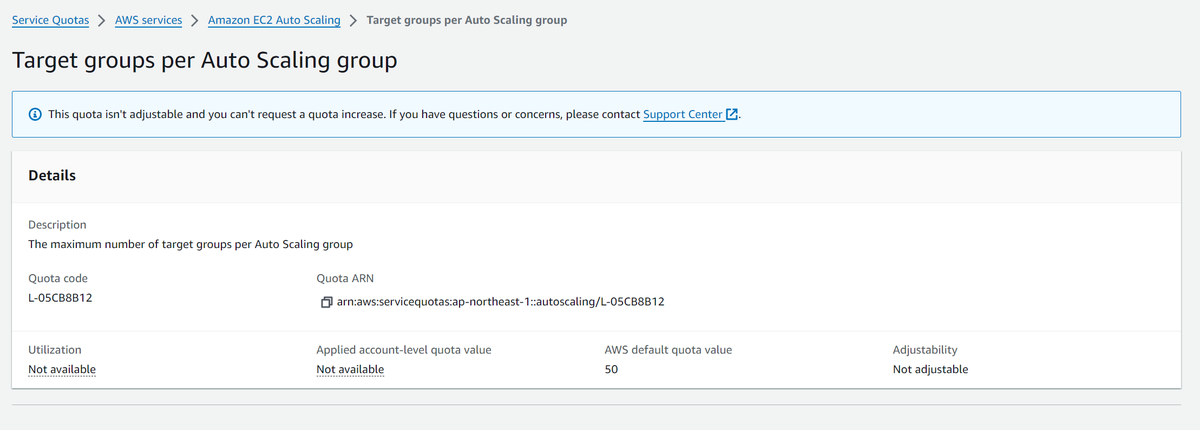The image size is (1200, 430).
Task: Click the Applied account-level quota value label
Action: pyautogui.click(x=404, y=350)
